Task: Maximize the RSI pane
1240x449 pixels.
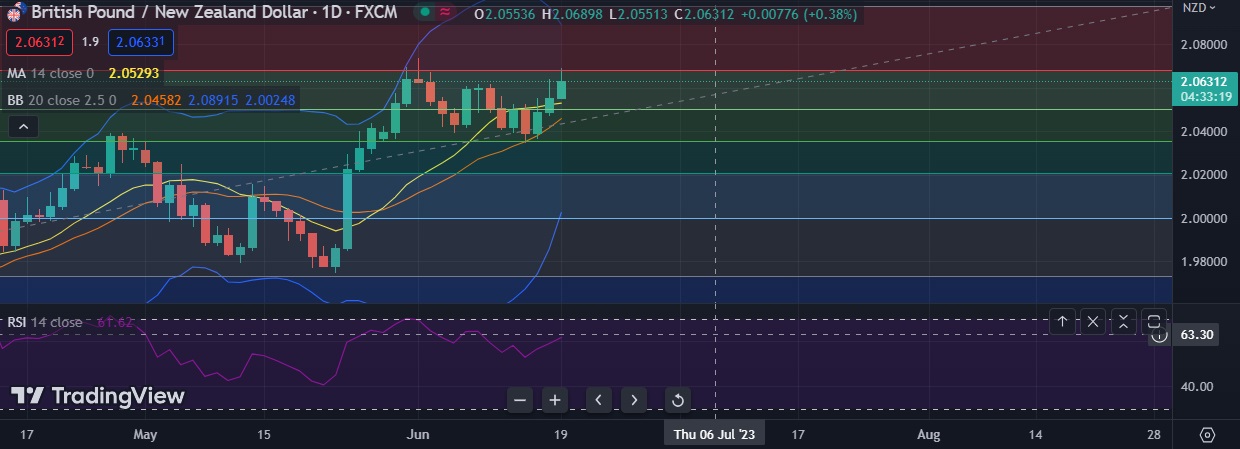Action: coord(1153,322)
